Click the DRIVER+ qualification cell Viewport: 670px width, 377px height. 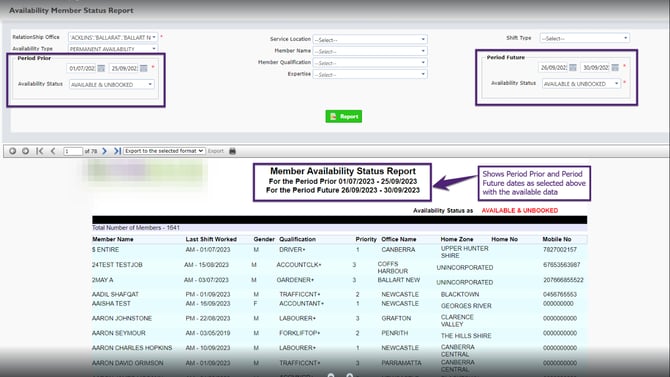tap(292, 250)
